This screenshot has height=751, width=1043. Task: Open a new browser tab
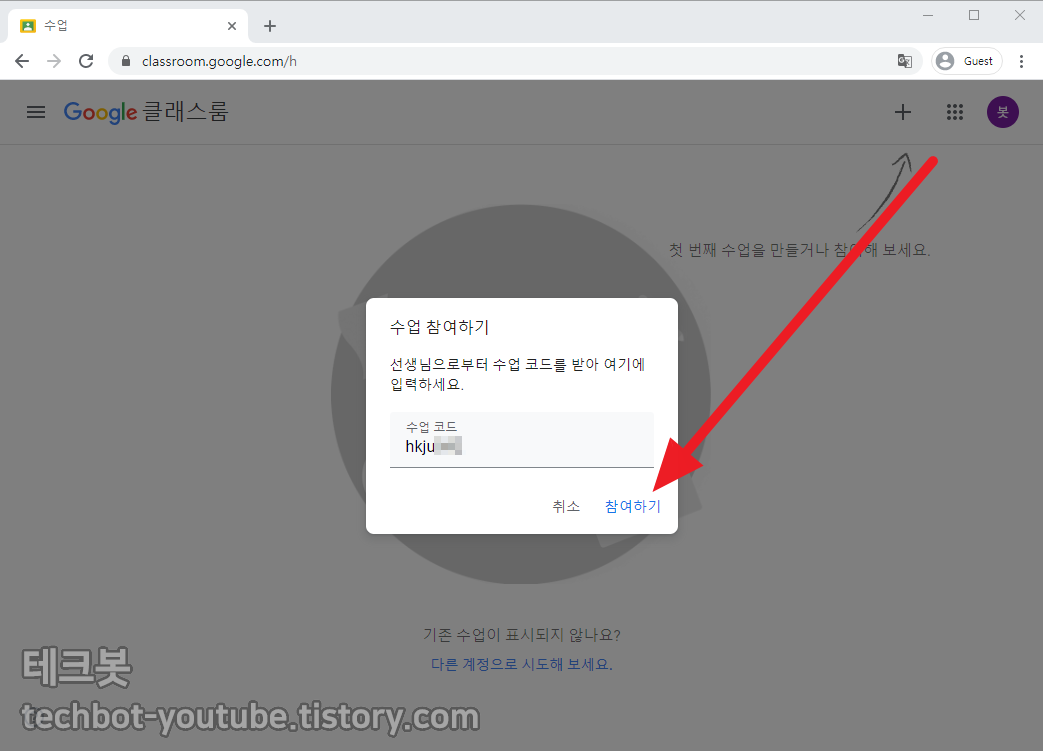(x=269, y=26)
